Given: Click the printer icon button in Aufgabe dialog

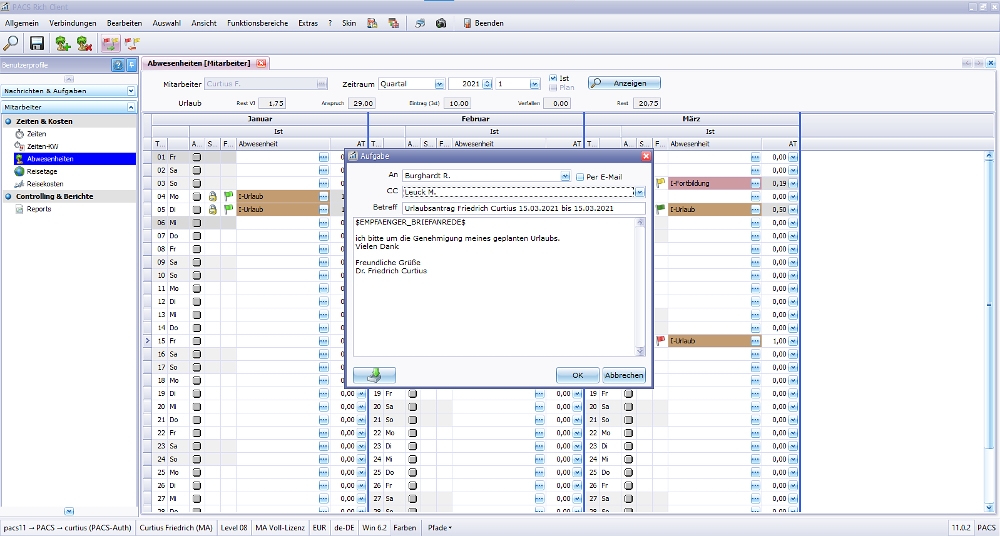Looking at the screenshot, I should coord(374,375).
